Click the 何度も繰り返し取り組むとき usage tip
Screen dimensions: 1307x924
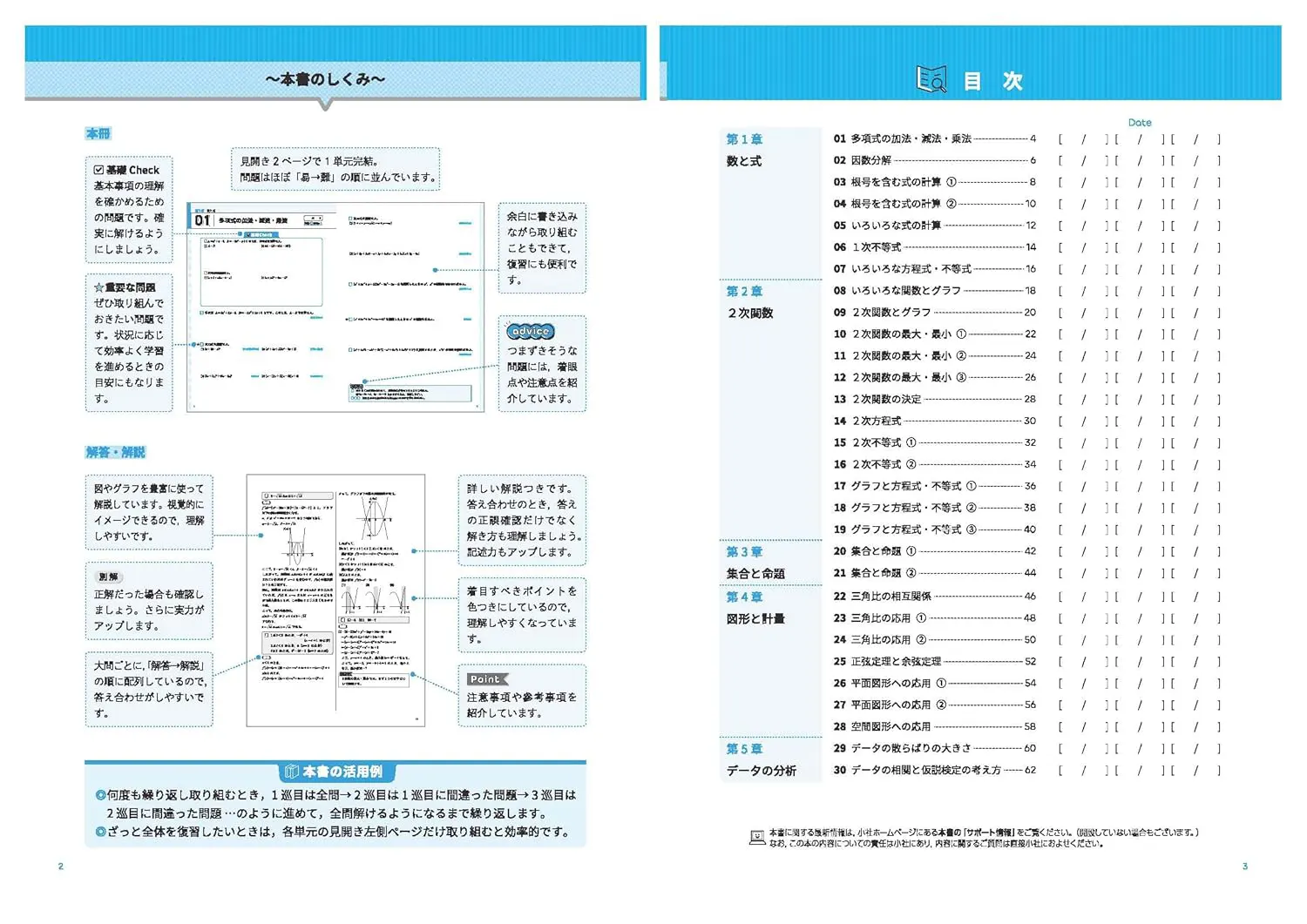[335, 804]
